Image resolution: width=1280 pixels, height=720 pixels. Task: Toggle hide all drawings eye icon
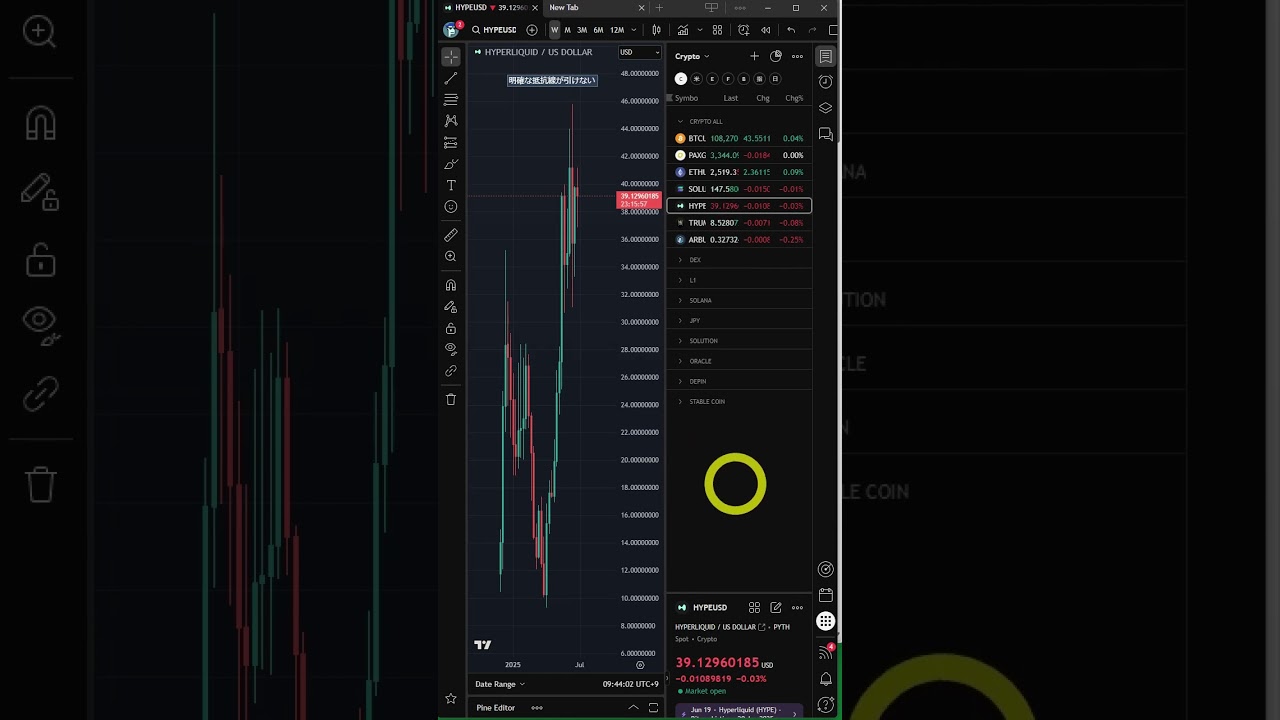[x=451, y=349]
